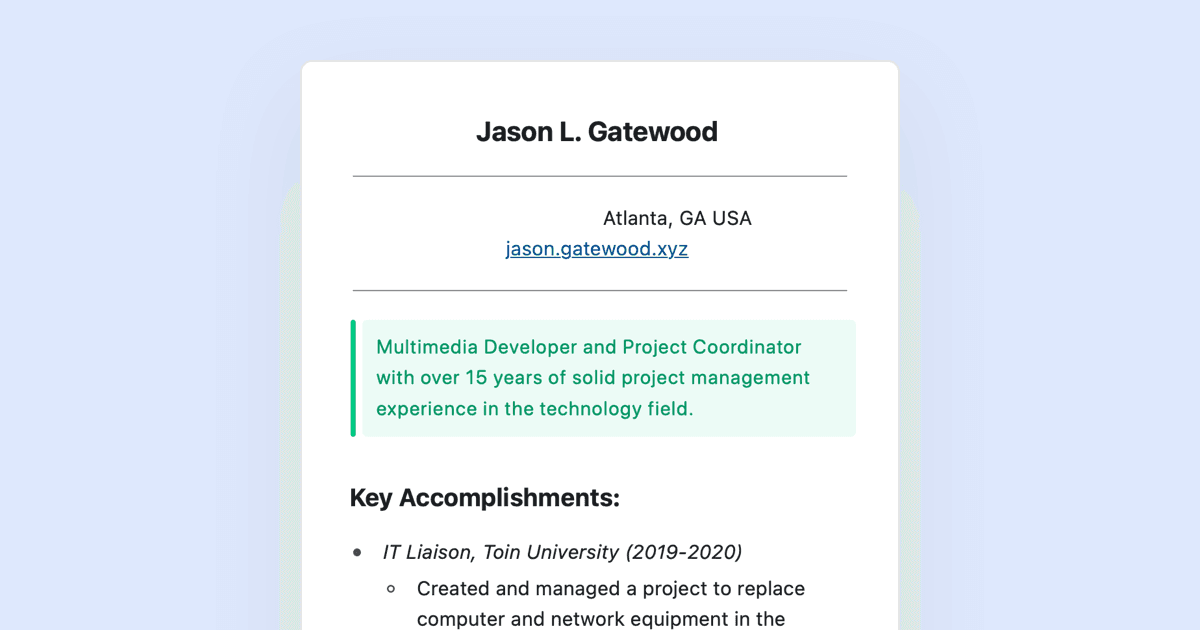Click the Key Accomplishments heading
The width and height of the screenshot is (1200, 630).
[485, 498]
